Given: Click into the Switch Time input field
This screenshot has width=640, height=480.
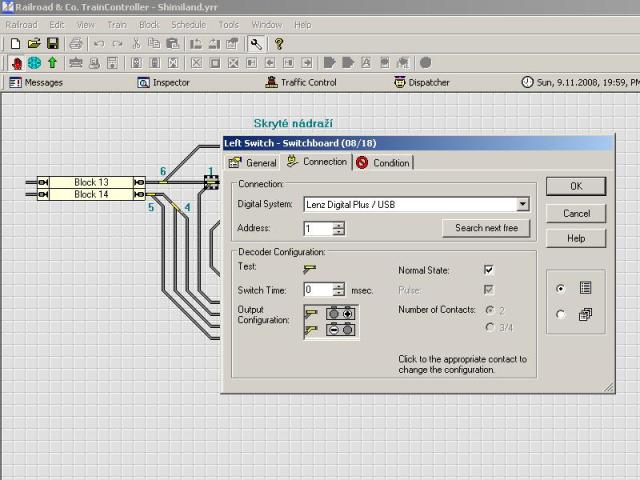Looking at the screenshot, I should 318,290.
